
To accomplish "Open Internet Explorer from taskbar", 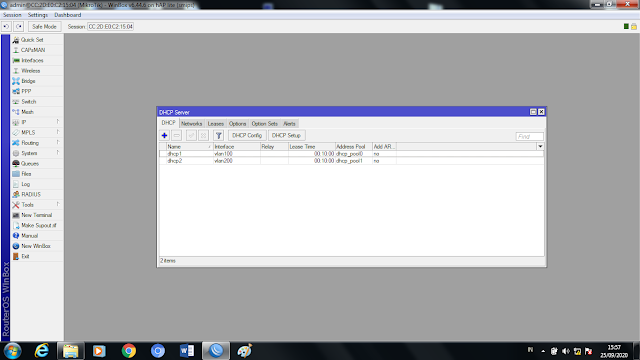I will 42,351.
